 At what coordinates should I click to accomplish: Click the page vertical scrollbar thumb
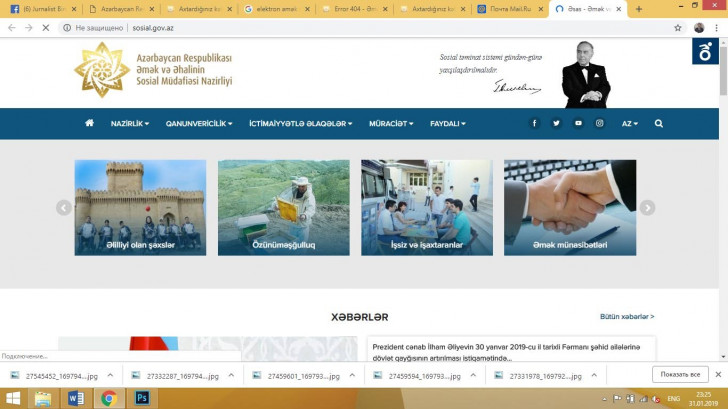coord(723,70)
